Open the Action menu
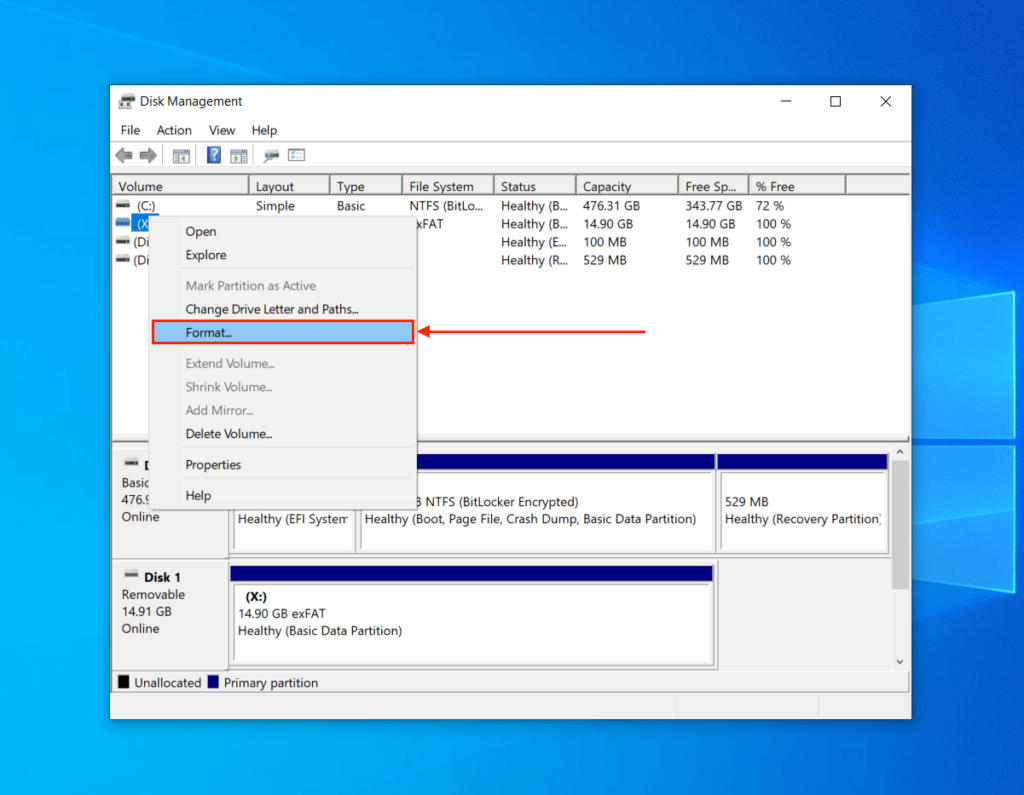1024x795 pixels. coord(174,130)
